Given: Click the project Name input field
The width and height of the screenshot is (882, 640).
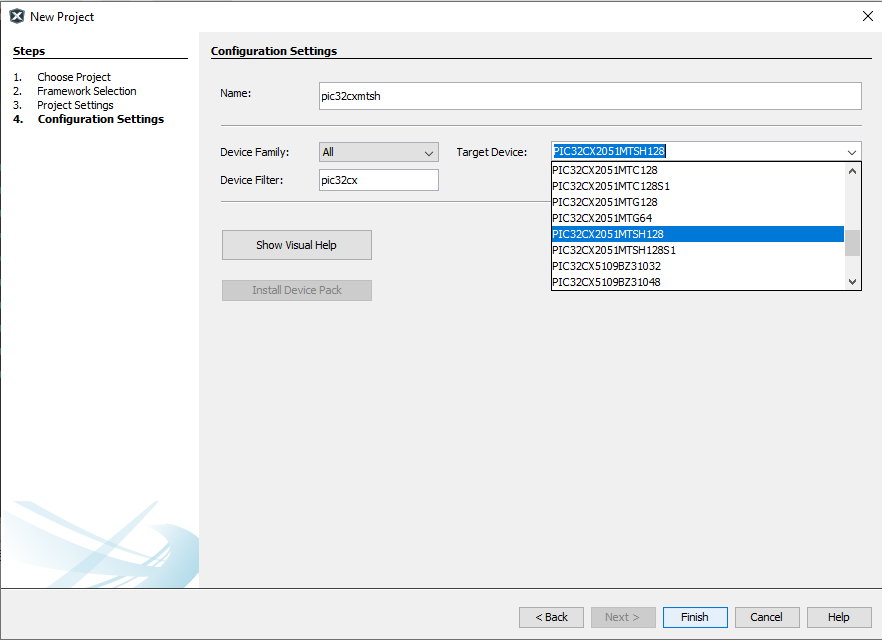Looking at the screenshot, I should click(x=590, y=96).
